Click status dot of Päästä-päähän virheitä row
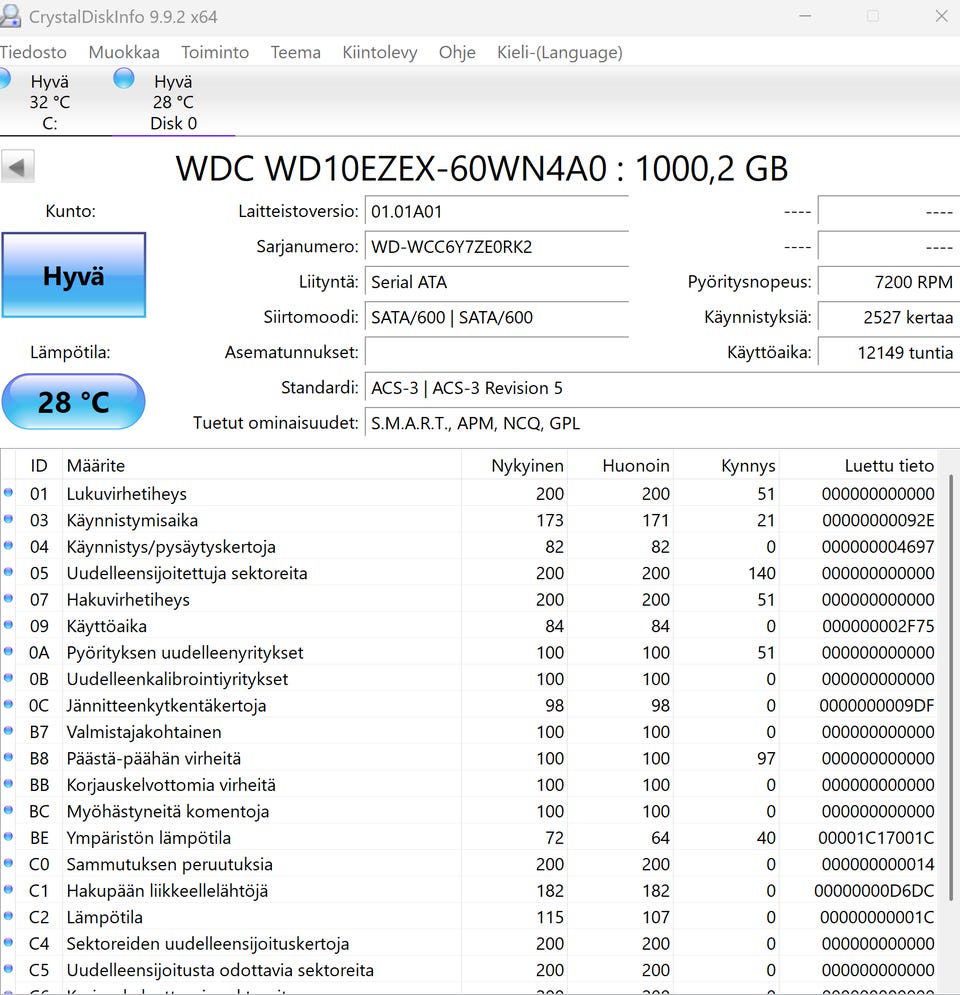 click(8, 757)
